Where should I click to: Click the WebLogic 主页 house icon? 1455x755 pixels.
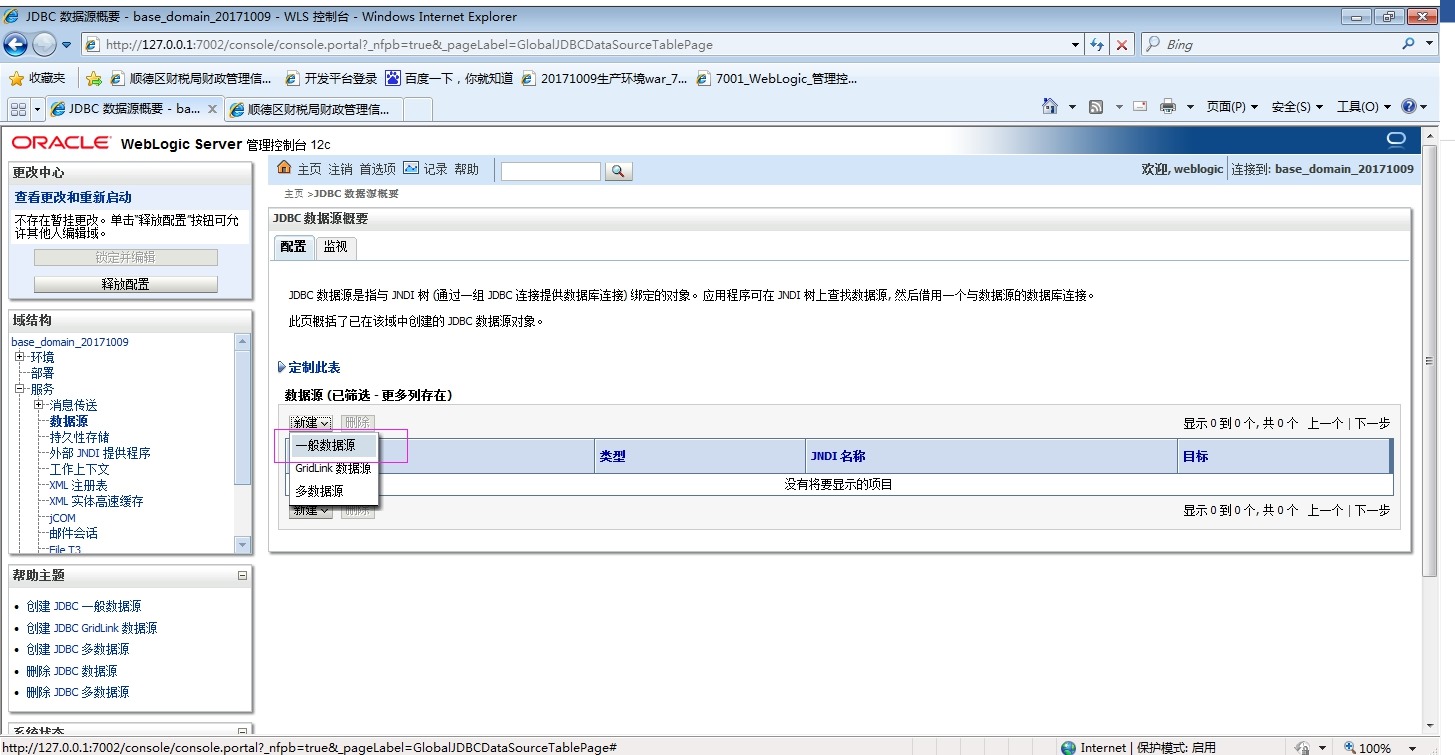pyautogui.click(x=284, y=168)
